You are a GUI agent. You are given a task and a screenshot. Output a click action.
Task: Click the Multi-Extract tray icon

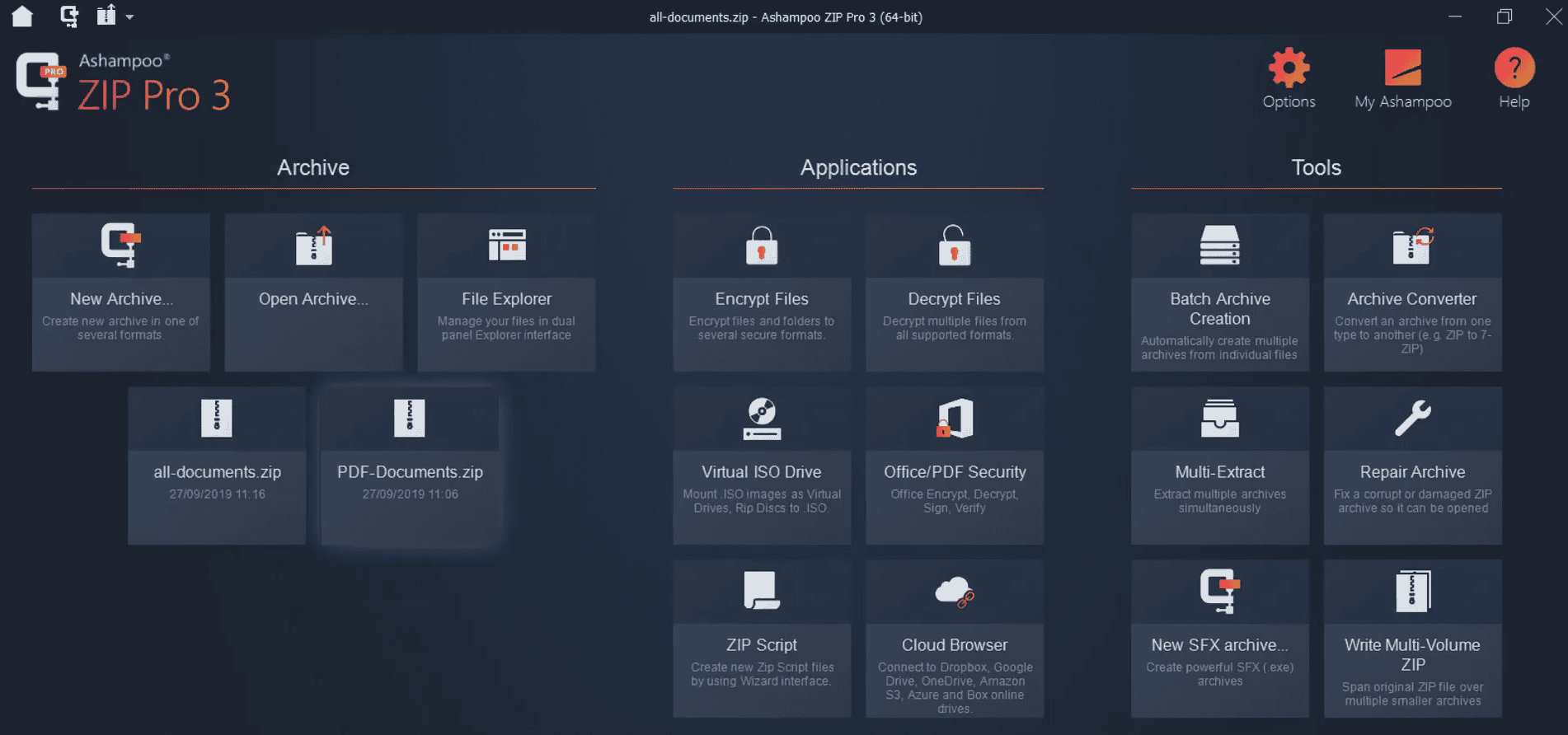point(1220,418)
